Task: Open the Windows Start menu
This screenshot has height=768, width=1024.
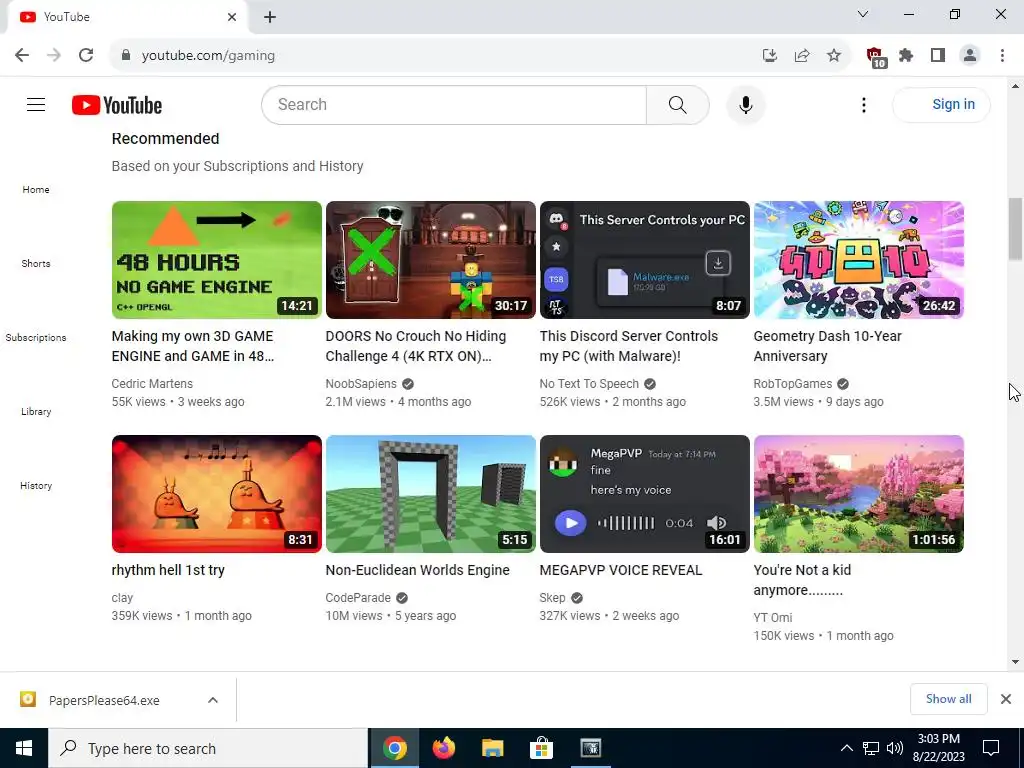Action: 24,748
